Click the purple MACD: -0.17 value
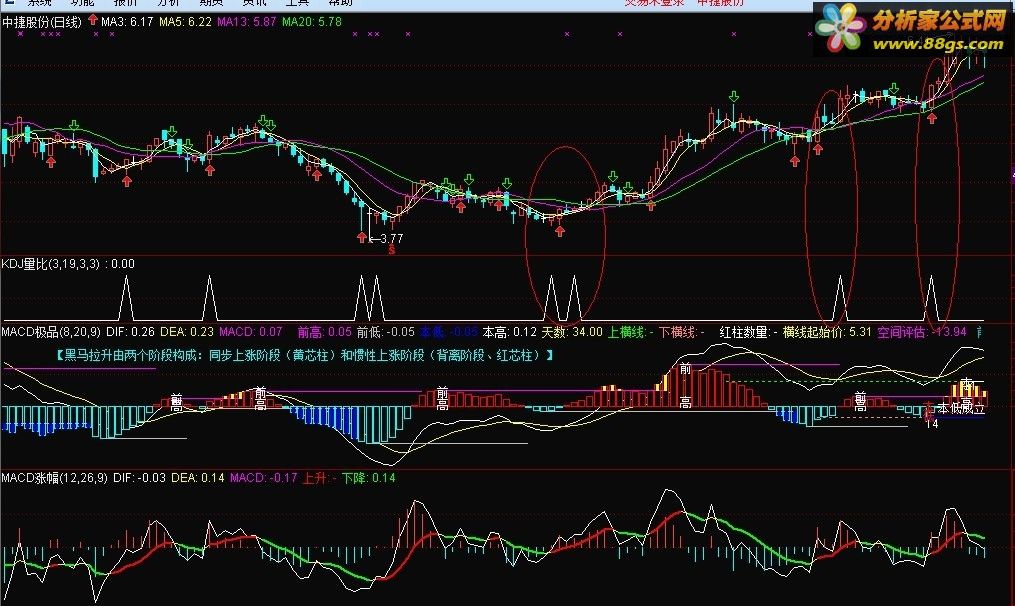The image size is (1015, 606). [x=263, y=478]
